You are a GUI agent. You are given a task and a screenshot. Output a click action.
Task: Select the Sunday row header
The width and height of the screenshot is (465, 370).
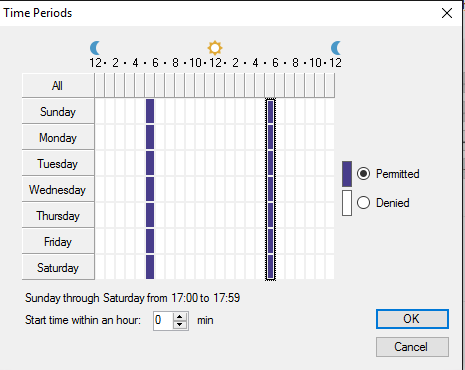[x=58, y=112]
